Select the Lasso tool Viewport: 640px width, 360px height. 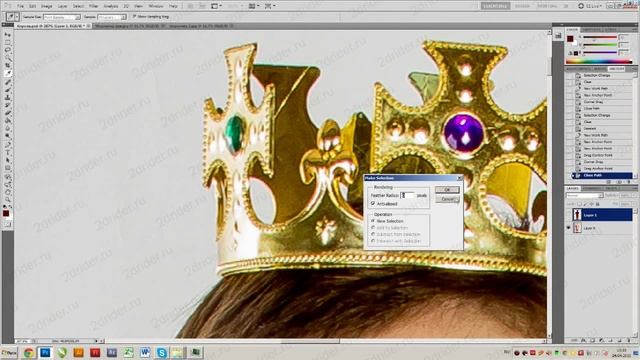click(8, 50)
